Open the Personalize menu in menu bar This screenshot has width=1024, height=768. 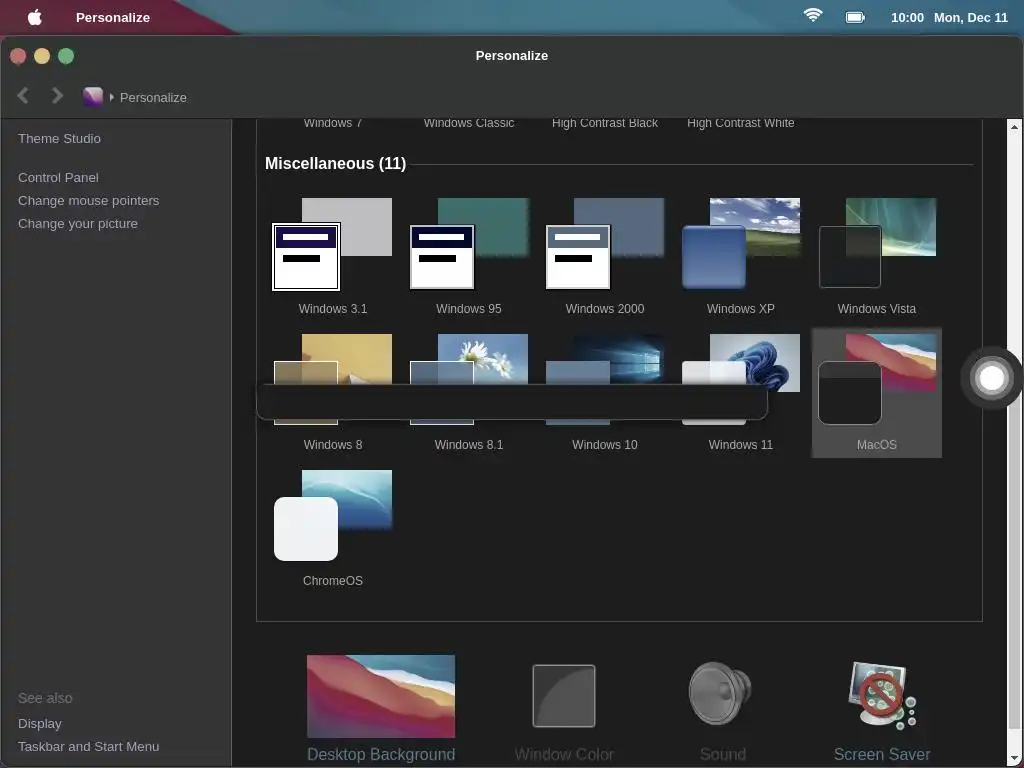pos(113,18)
